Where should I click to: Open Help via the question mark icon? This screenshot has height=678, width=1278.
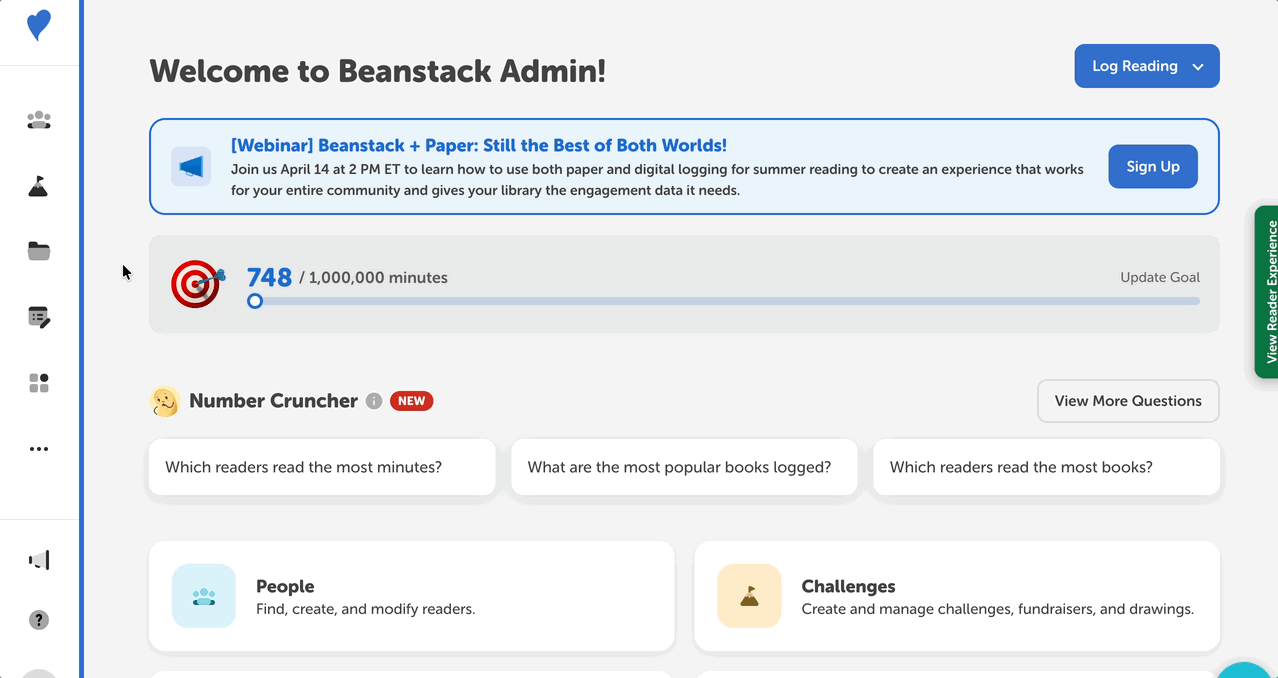click(x=38, y=620)
